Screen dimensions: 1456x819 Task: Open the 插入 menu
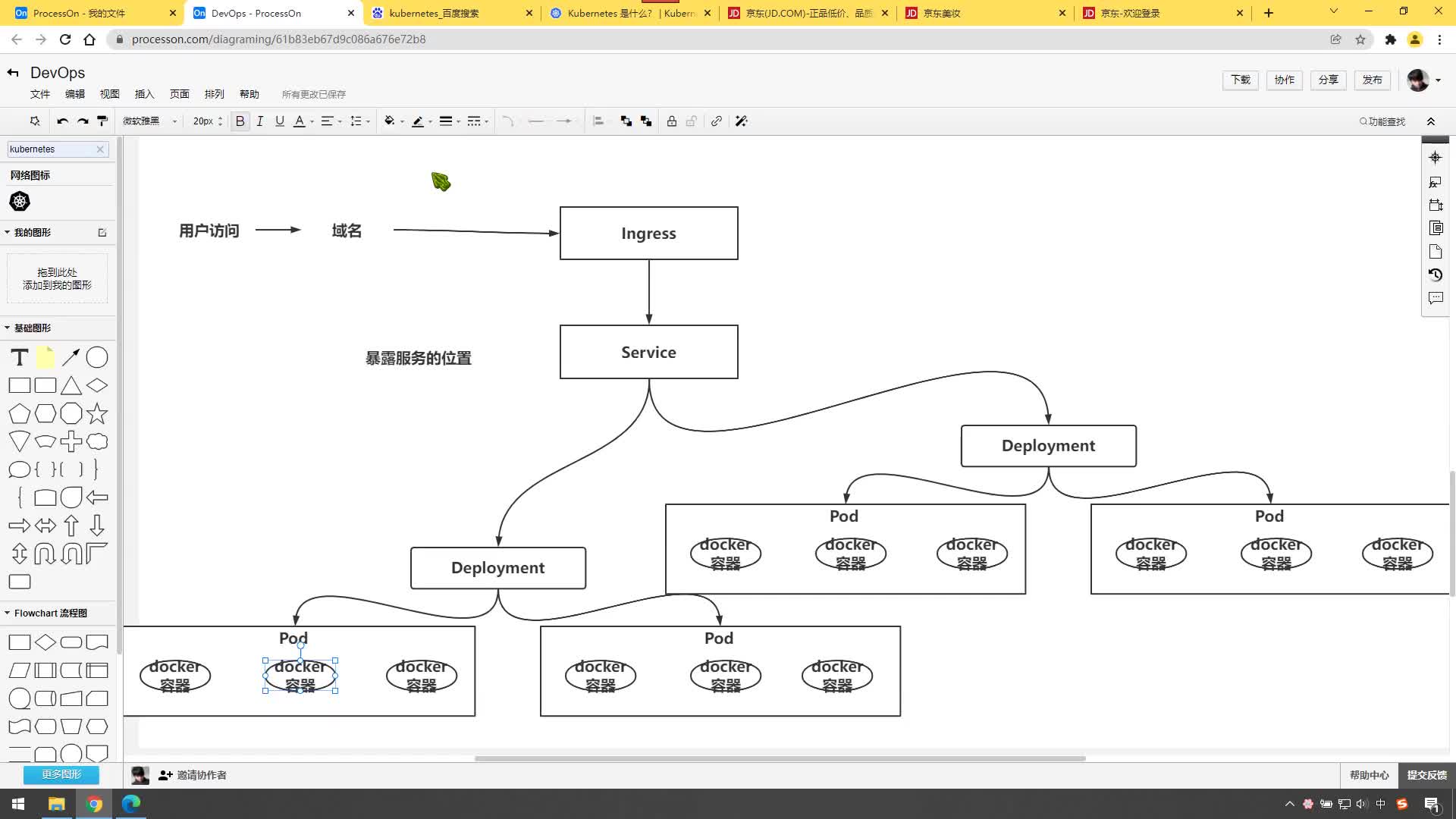coord(145,93)
